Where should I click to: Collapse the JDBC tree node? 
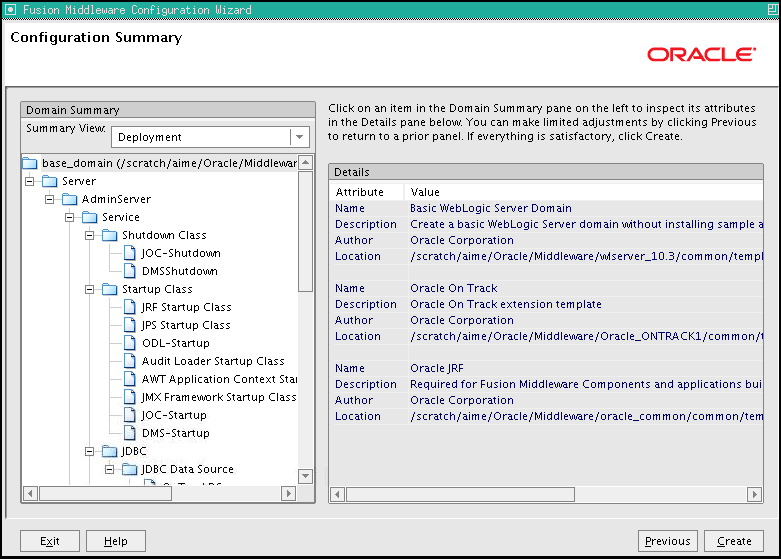pyautogui.click(x=90, y=451)
